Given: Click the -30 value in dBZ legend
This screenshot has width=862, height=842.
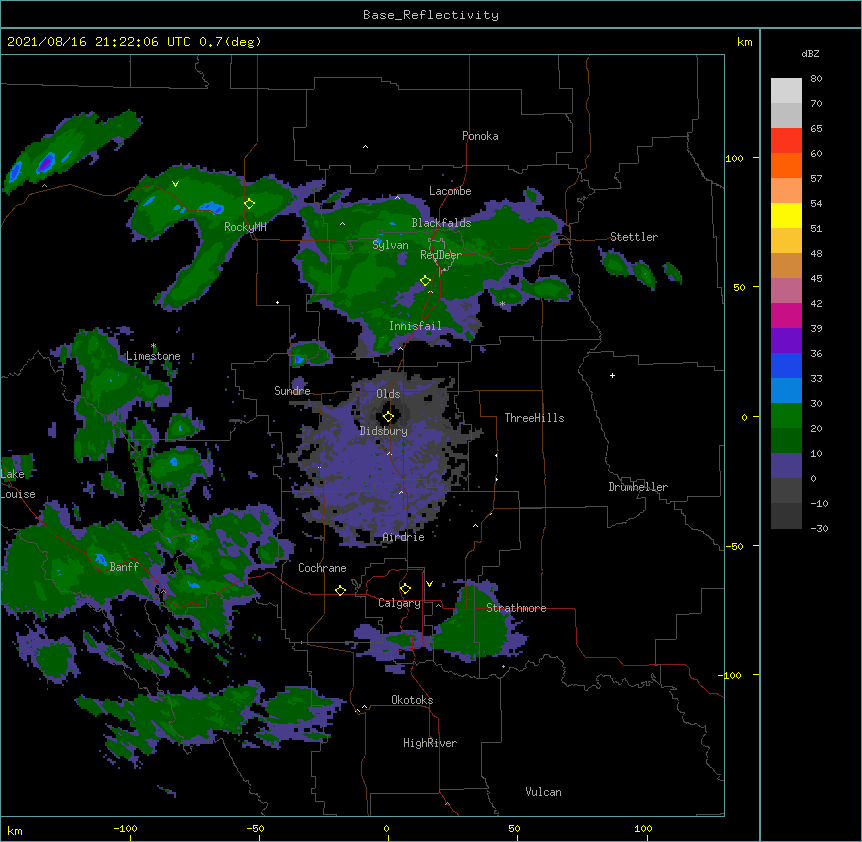Looking at the screenshot, I should (x=819, y=529).
